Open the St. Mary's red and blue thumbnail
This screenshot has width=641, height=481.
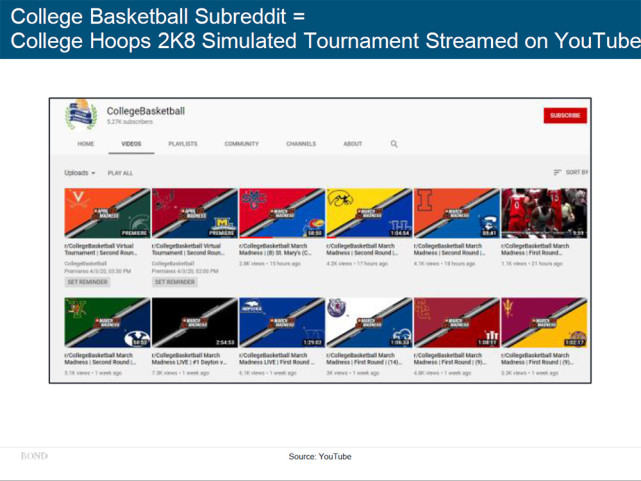point(282,213)
